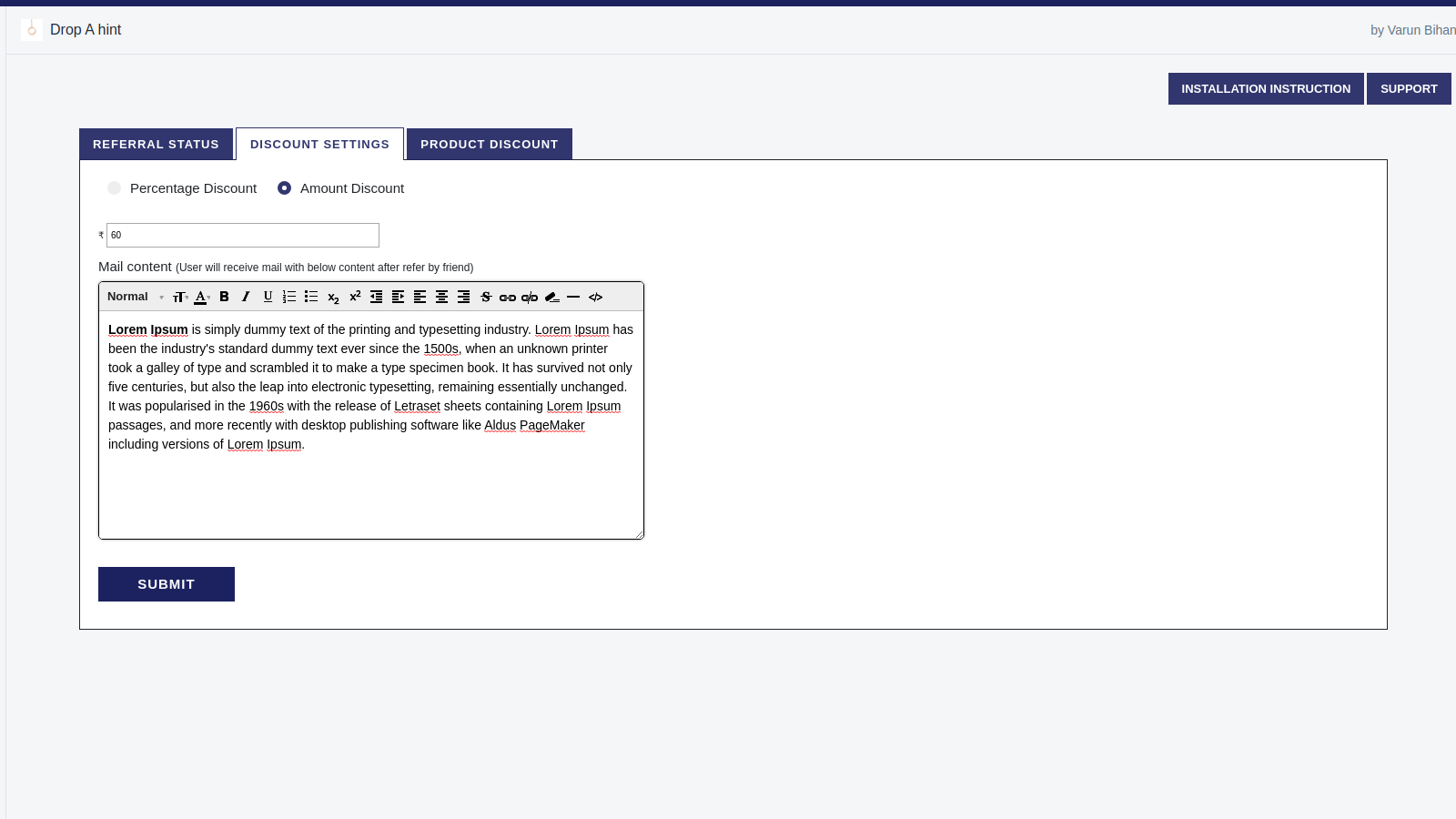Remove link from selected text
The image size is (1456, 819).
[530, 298]
